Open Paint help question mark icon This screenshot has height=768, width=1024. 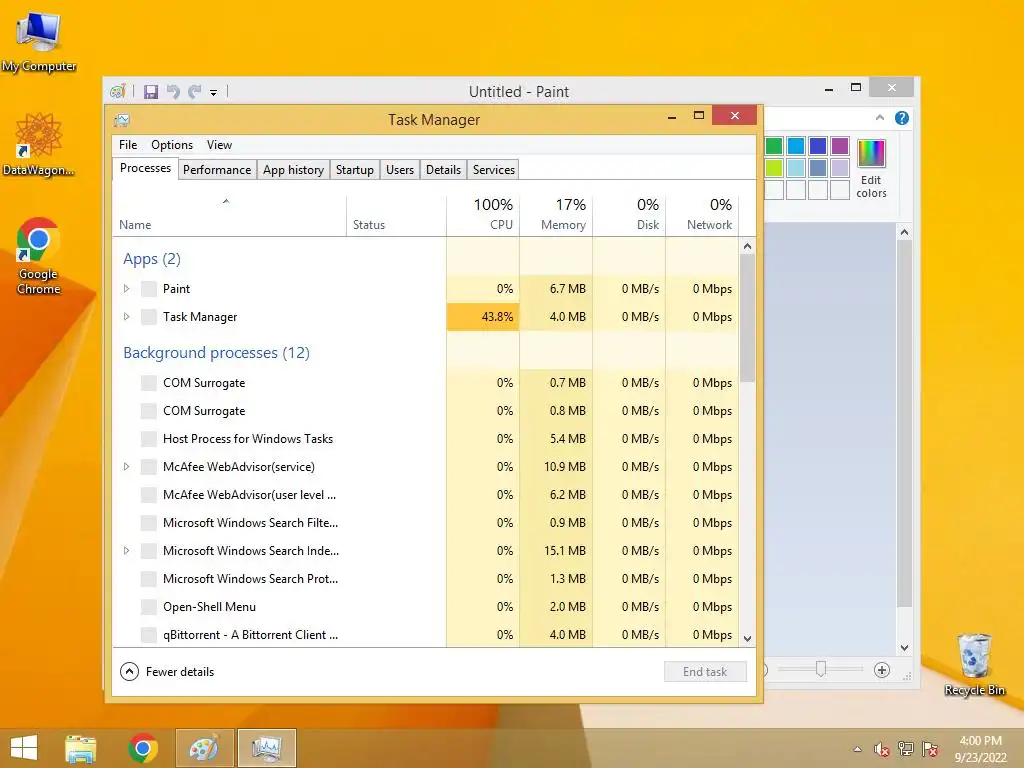tap(902, 118)
